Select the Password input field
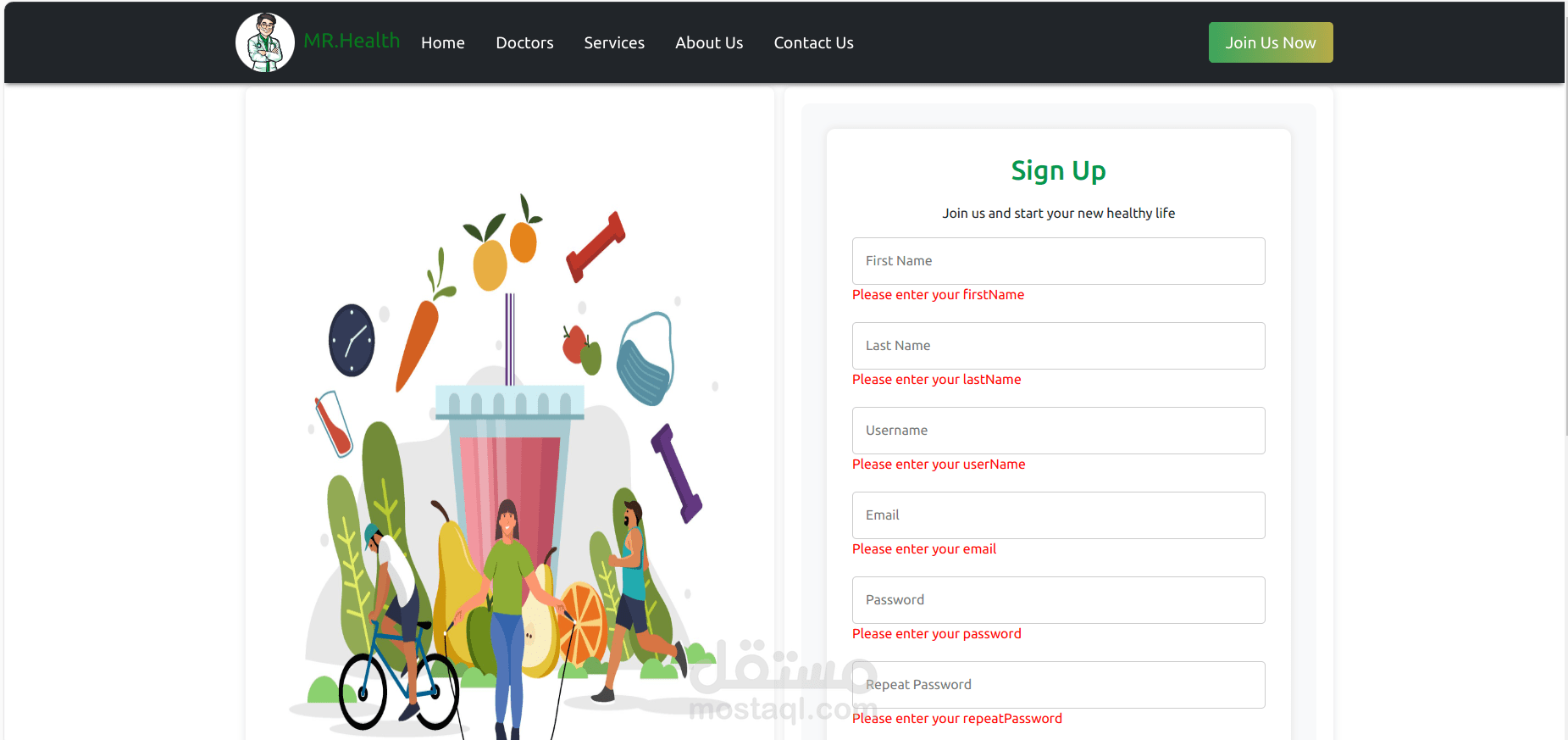This screenshot has height=740, width=1568. pyautogui.click(x=1059, y=600)
